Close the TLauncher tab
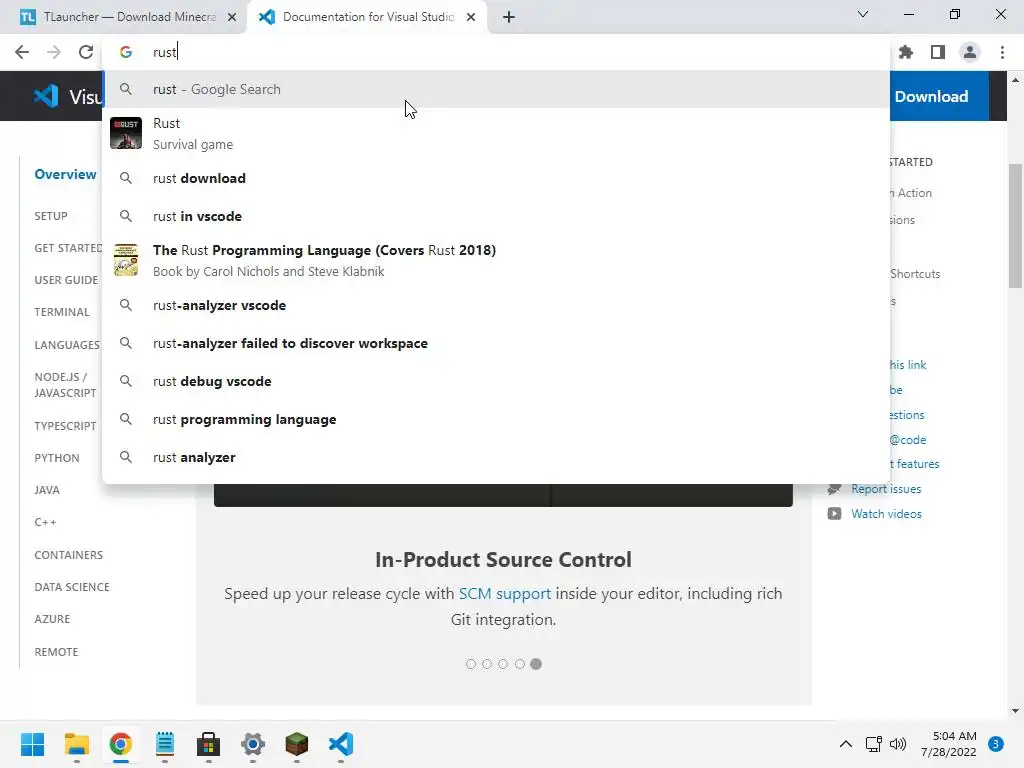This screenshot has width=1024, height=768. pyautogui.click(x=232, y=17)
